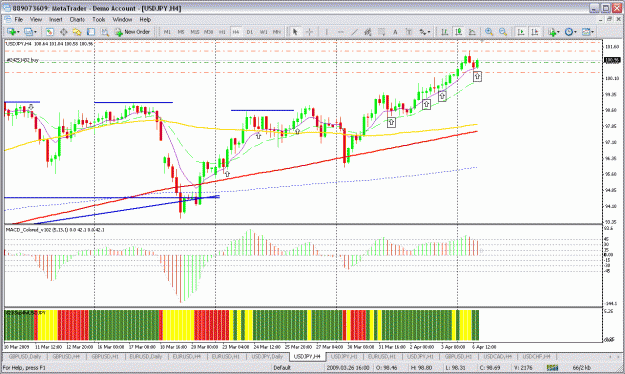
Task: Toggle the Chart Shift icon
Action: pos(535,32)
